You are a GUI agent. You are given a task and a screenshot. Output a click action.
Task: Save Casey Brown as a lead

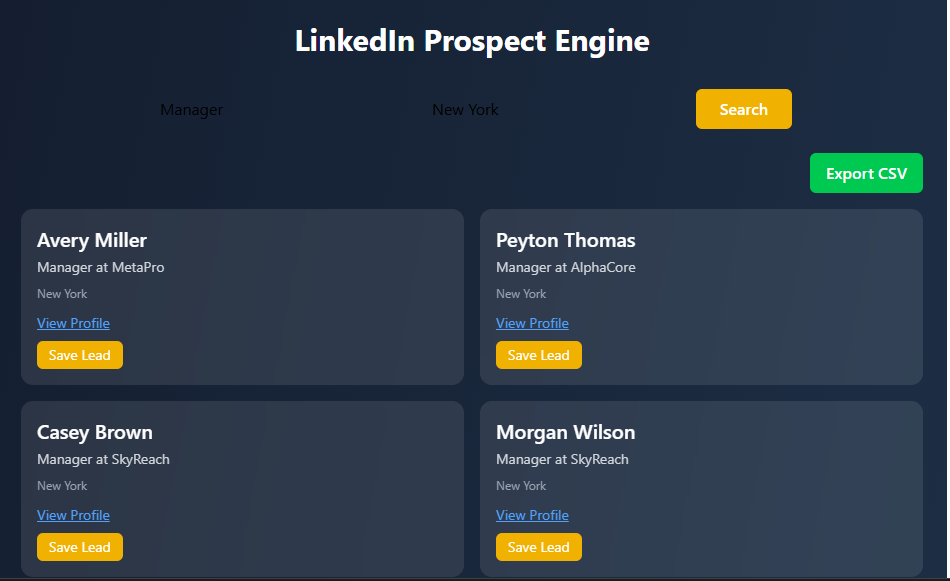click(80, 547)
